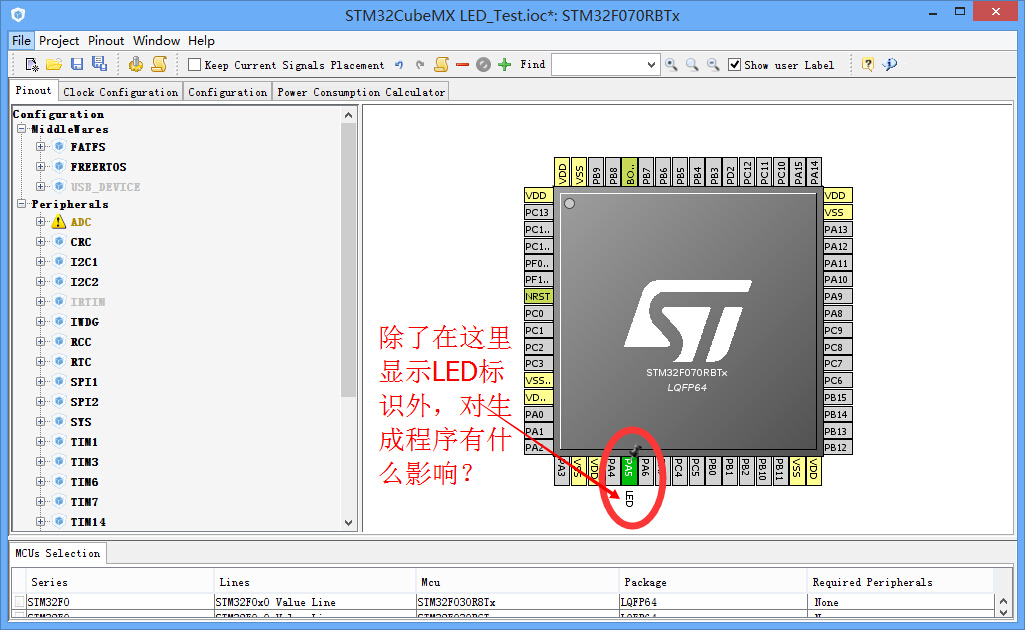Click the FREERTOS cube icon
This screenshot has height=630, width=1025.
pyautogui.click(x=59, y=166)
